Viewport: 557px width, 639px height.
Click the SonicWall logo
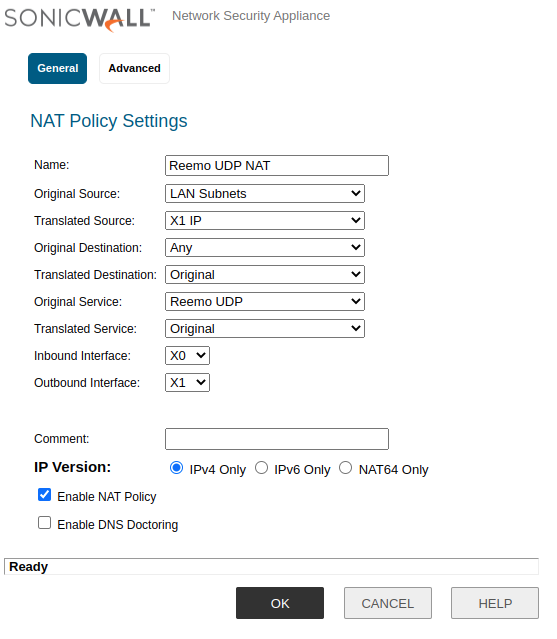79,19
